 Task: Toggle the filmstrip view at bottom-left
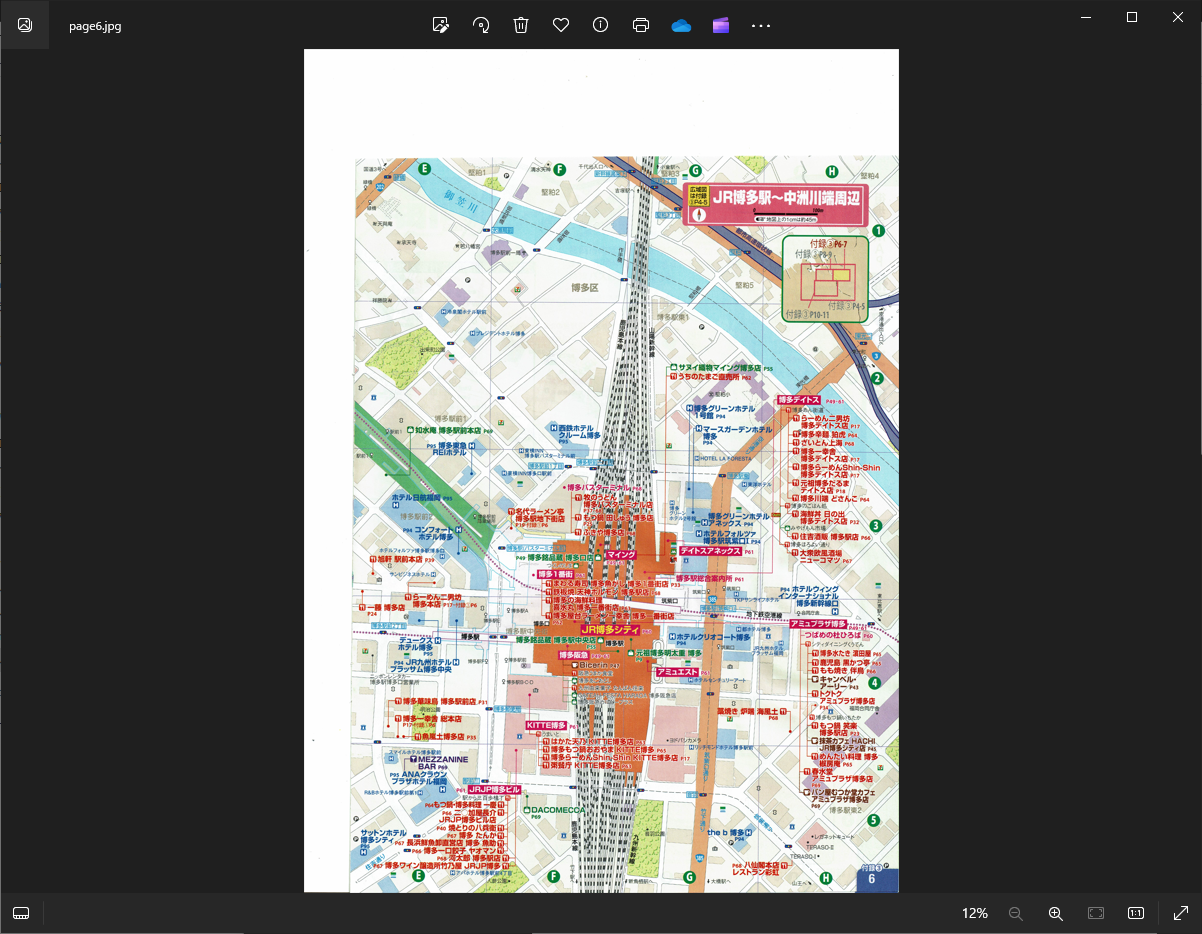(22, 913)
